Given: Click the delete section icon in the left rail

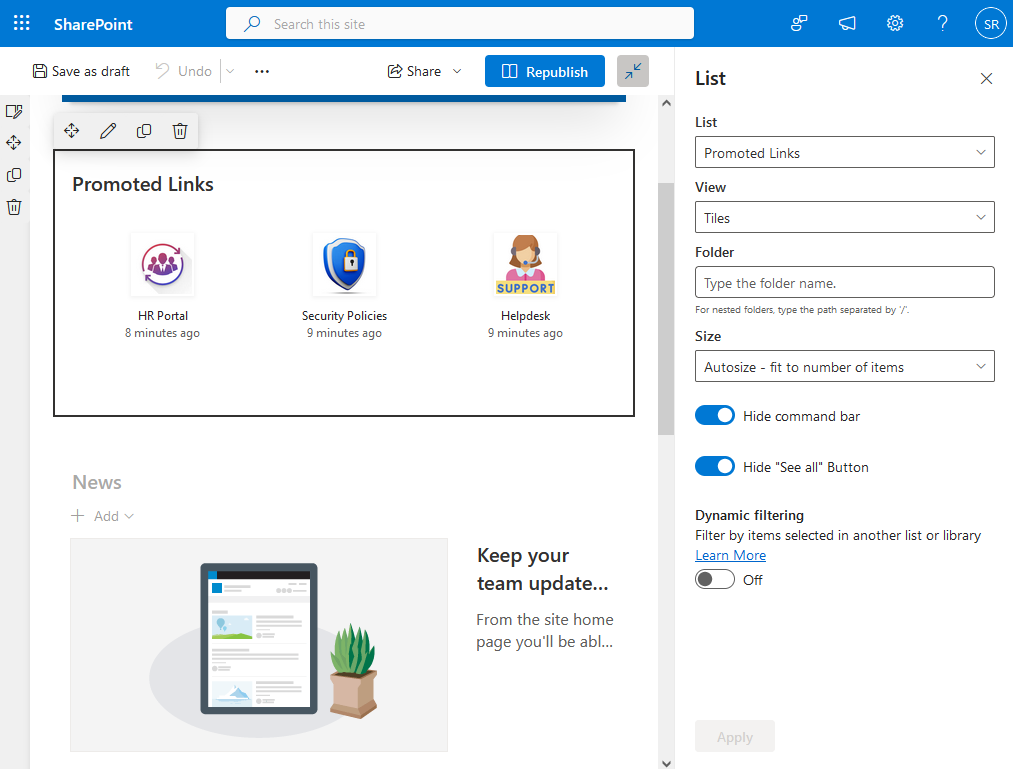Looking at the screenshot, I should pos(14,207).
